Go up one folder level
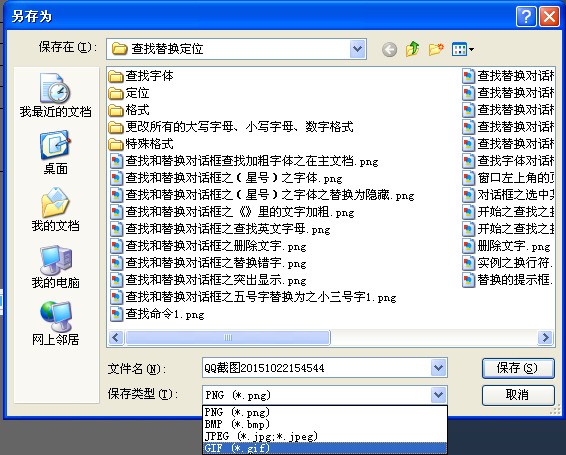 click(412, 49)
